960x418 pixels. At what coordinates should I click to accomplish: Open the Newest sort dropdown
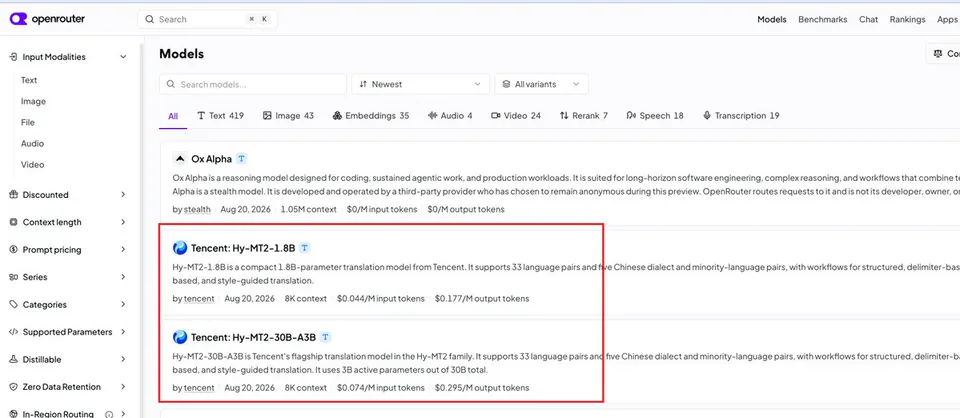pos(421,84)
